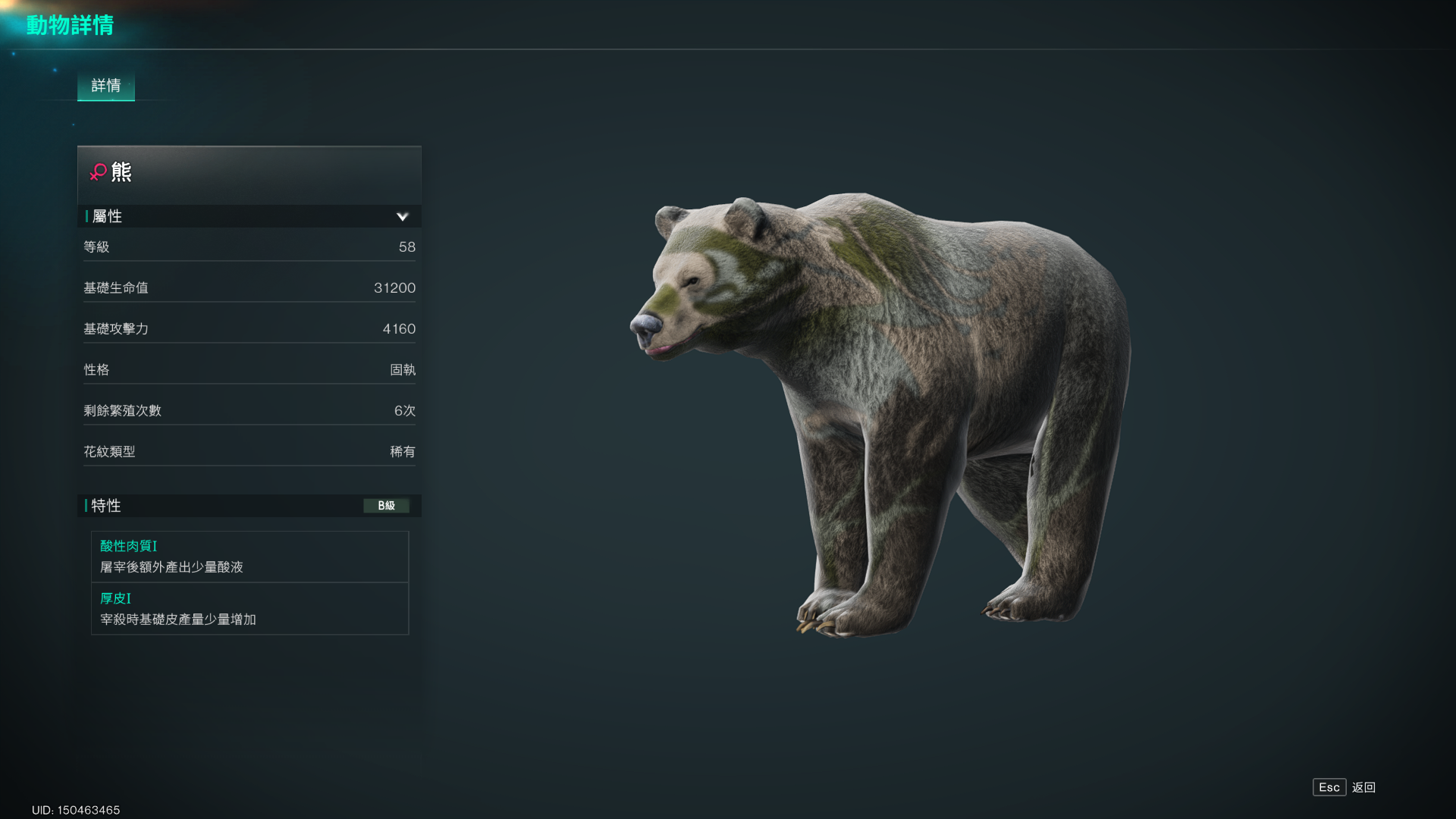Click the Esc key button
The image size is (1456, 819).
click(x=1329, y=787)
